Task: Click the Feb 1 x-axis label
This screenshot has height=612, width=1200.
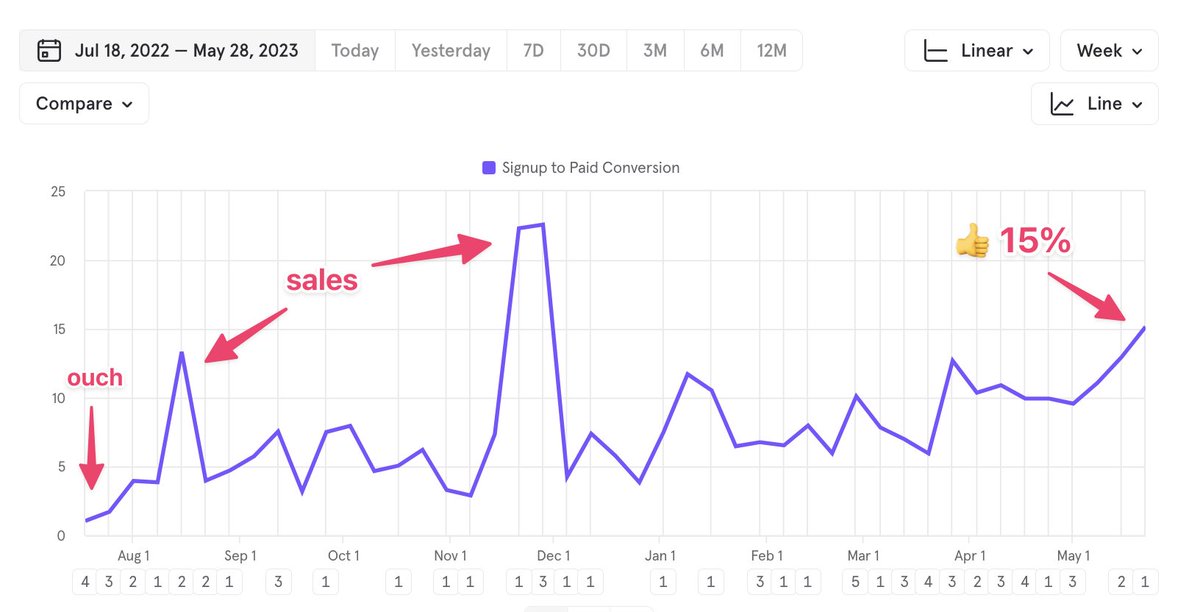Action: point(766,555)
